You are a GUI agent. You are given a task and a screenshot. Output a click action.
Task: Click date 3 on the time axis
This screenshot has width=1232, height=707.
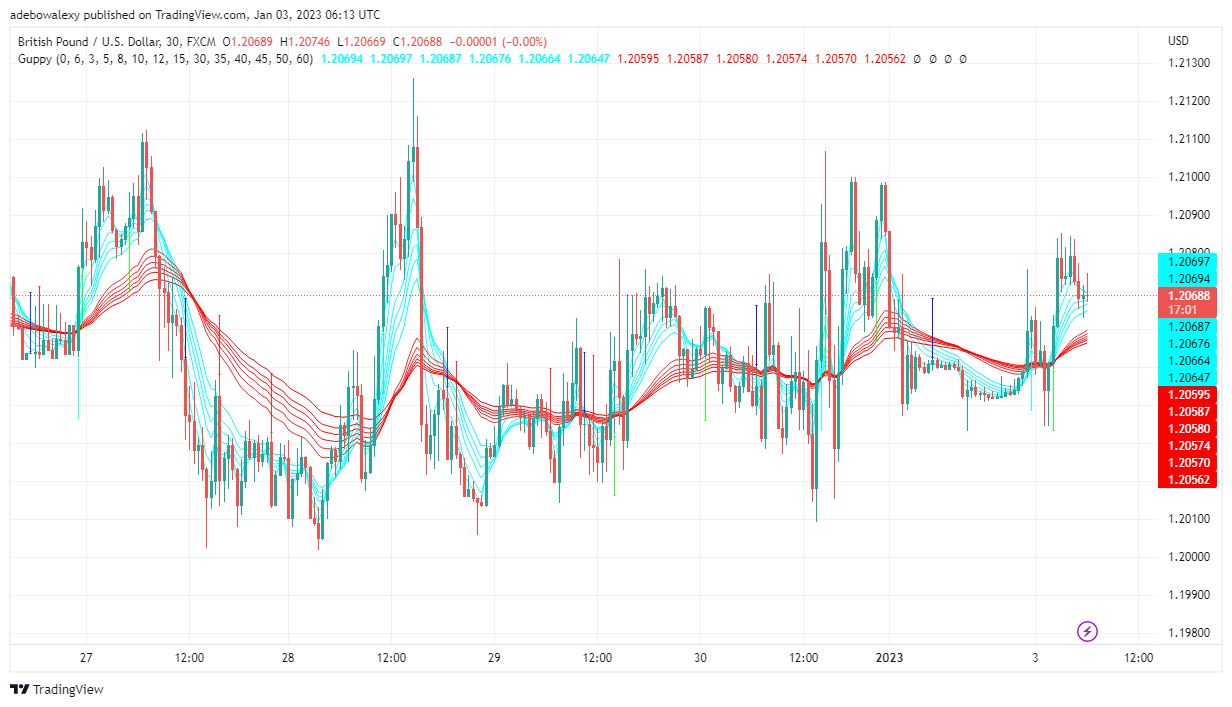[x=1036, y=658]
